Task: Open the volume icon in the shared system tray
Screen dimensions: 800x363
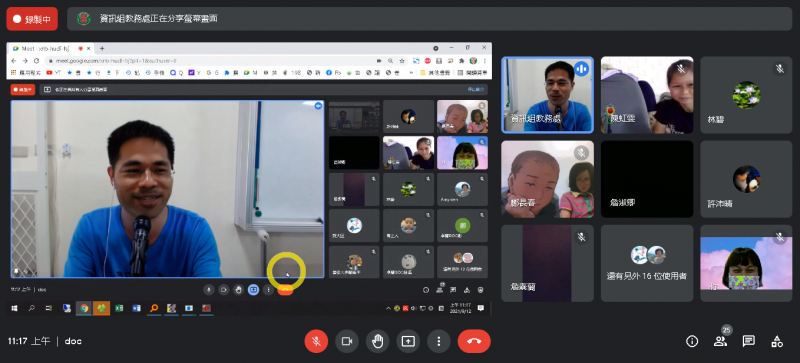Action: [413, 308]
